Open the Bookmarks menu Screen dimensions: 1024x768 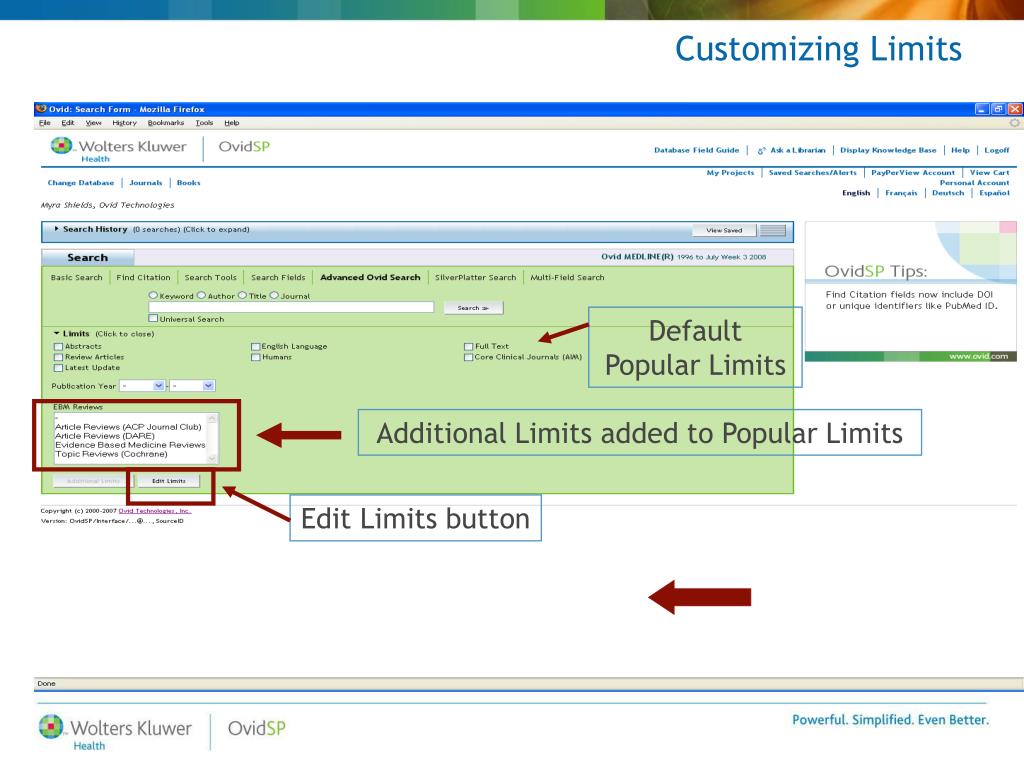166,123
